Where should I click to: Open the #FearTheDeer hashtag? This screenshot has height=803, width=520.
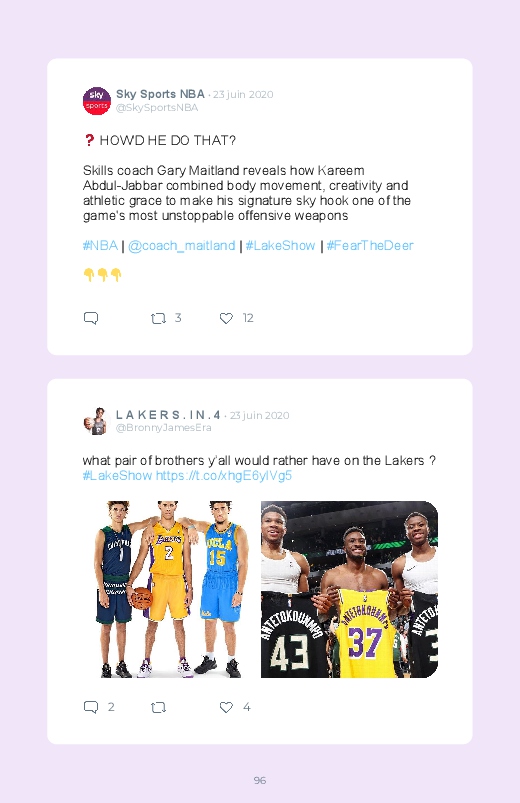tap(370, 246)
